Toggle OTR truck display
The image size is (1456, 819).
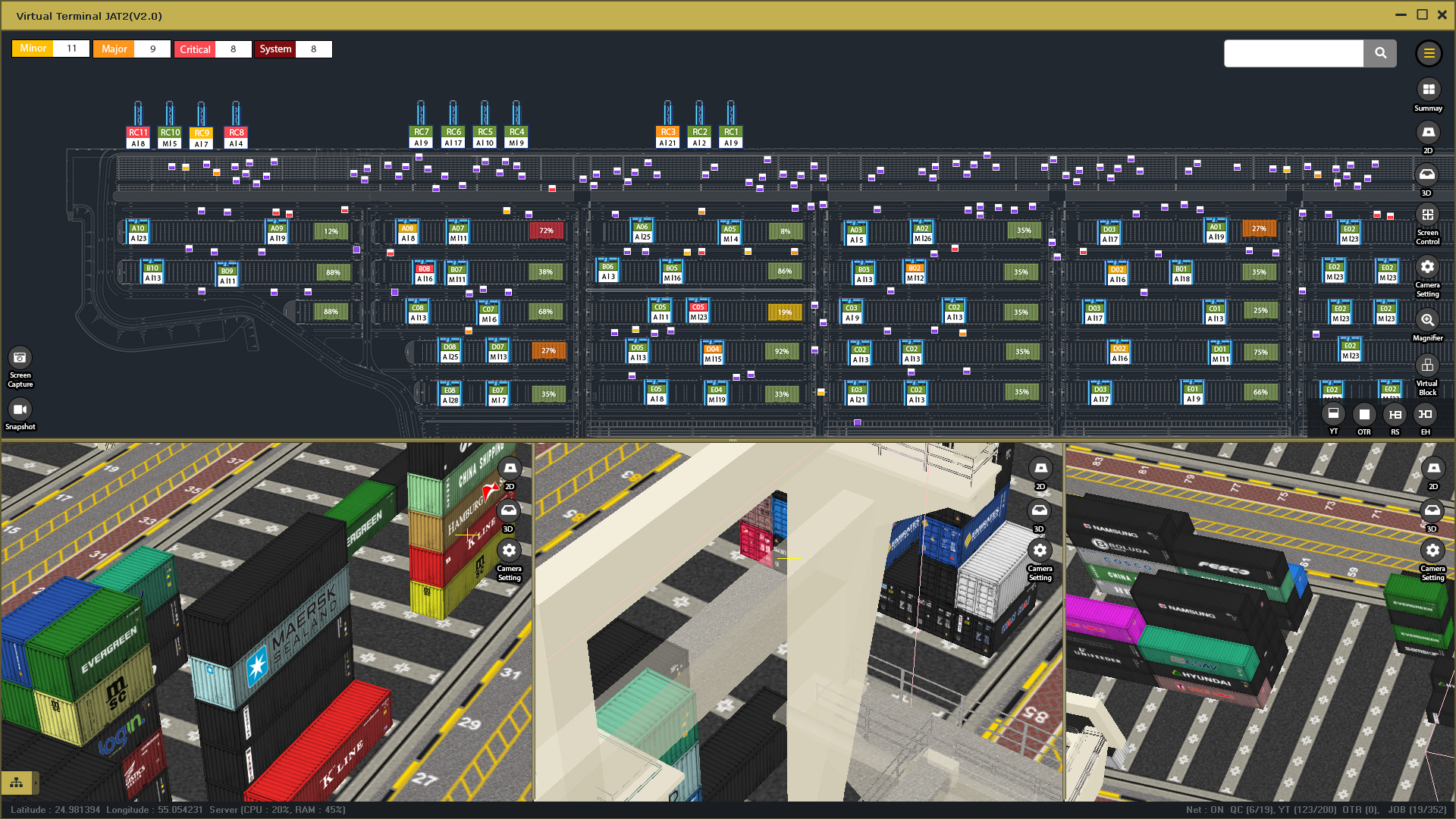coord(1364,414)
